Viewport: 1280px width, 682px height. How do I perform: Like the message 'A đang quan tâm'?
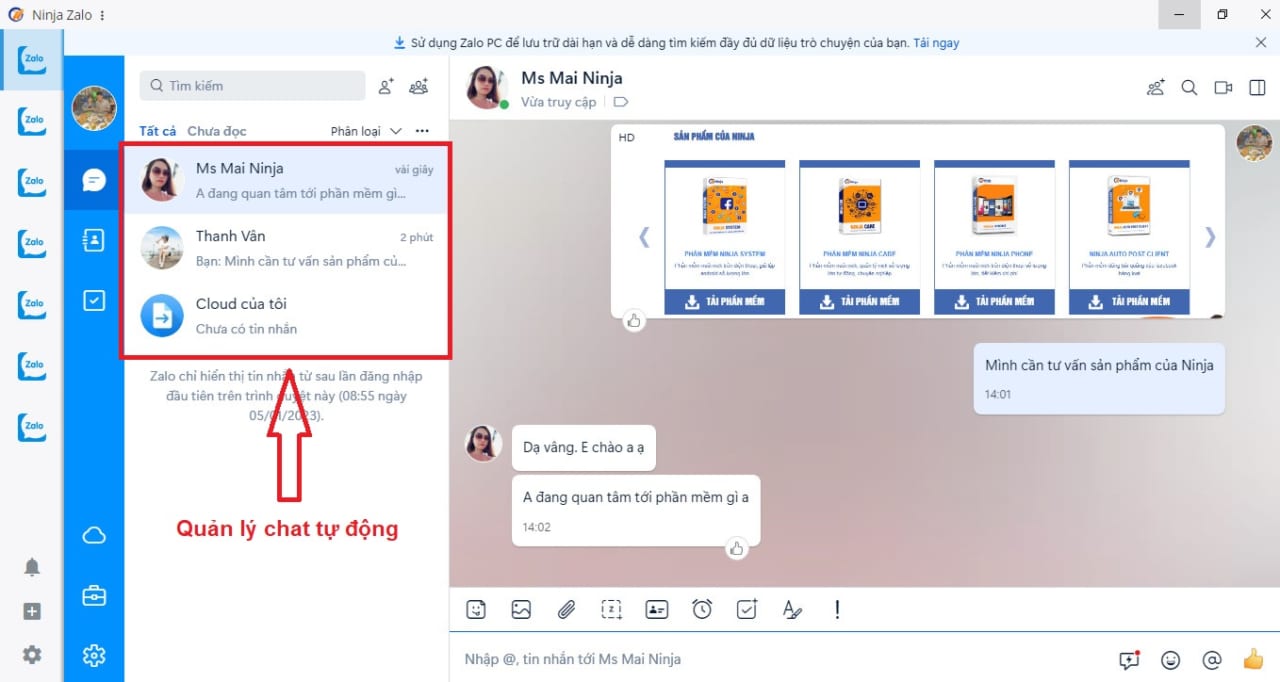click(x=737, y=547)
